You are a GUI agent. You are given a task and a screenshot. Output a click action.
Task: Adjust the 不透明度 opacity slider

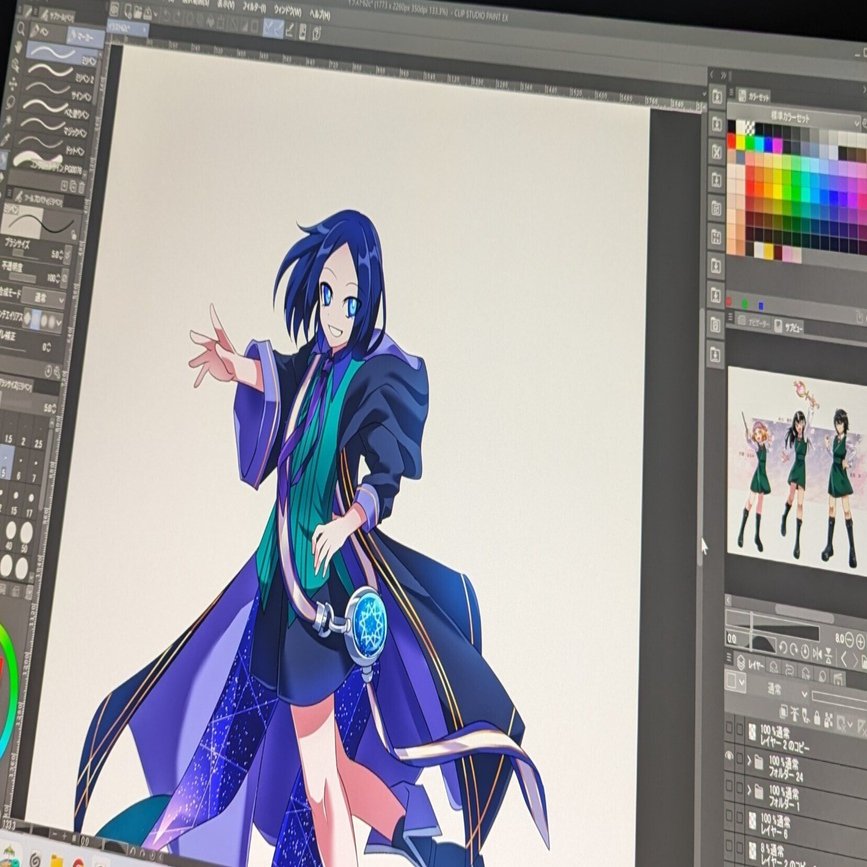click(22, 278)
